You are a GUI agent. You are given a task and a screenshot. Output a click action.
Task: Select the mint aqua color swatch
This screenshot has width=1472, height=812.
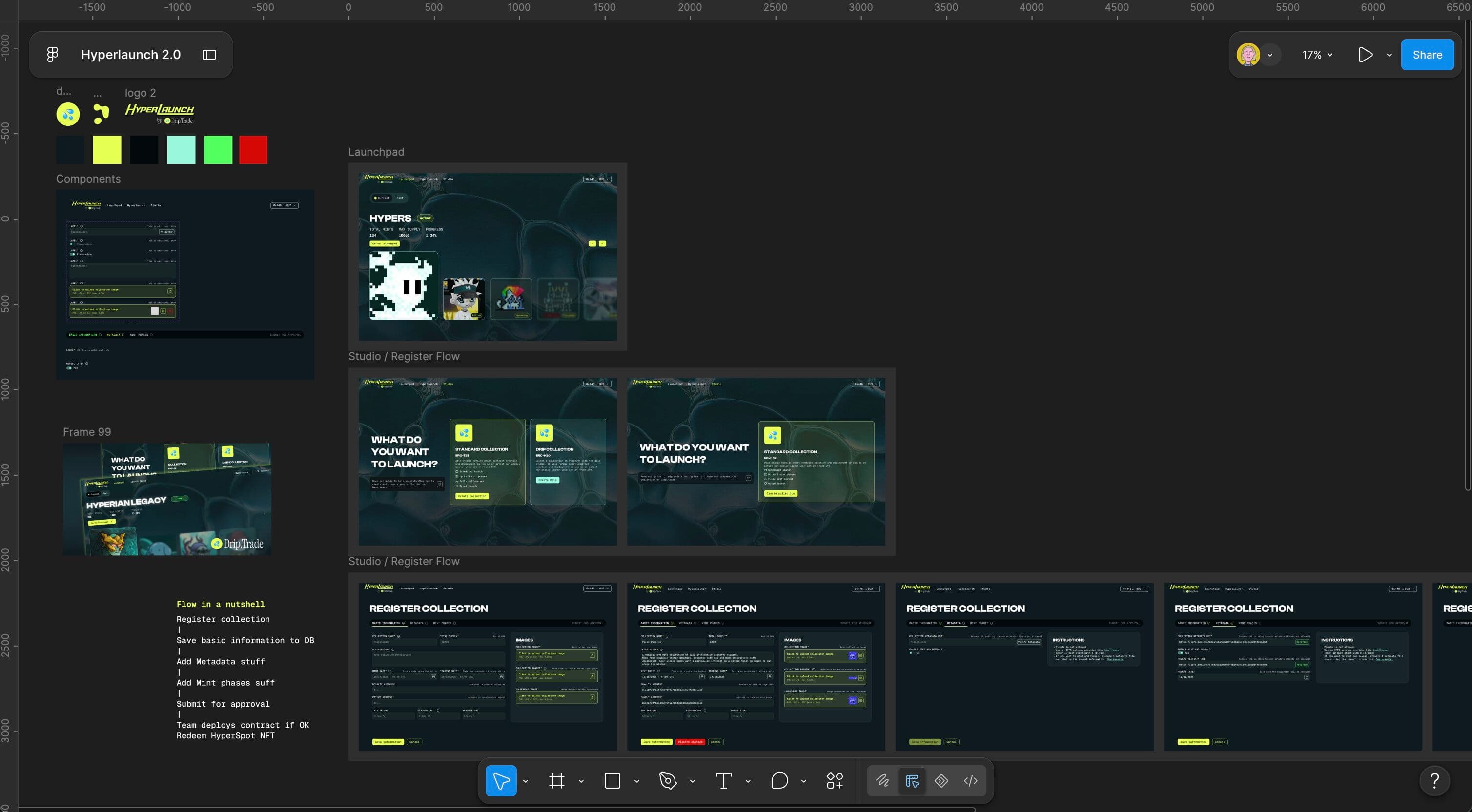click(x=181, y=150)
